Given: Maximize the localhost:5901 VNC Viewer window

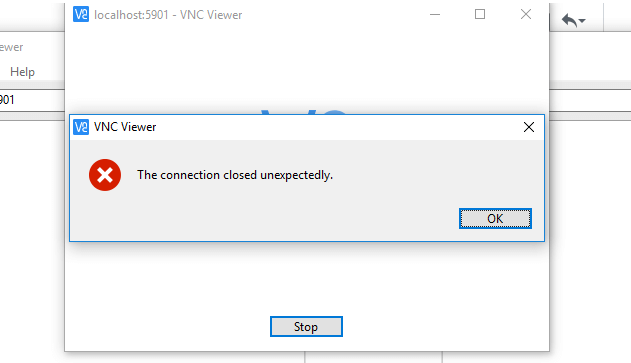Looking at the screenshot, I should tap(480, 14).
